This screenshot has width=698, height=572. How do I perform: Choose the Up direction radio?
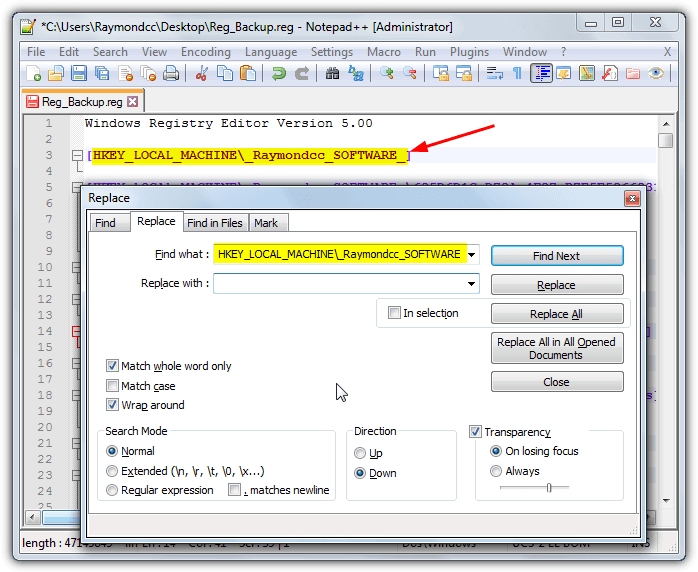[x=360, y=453]
